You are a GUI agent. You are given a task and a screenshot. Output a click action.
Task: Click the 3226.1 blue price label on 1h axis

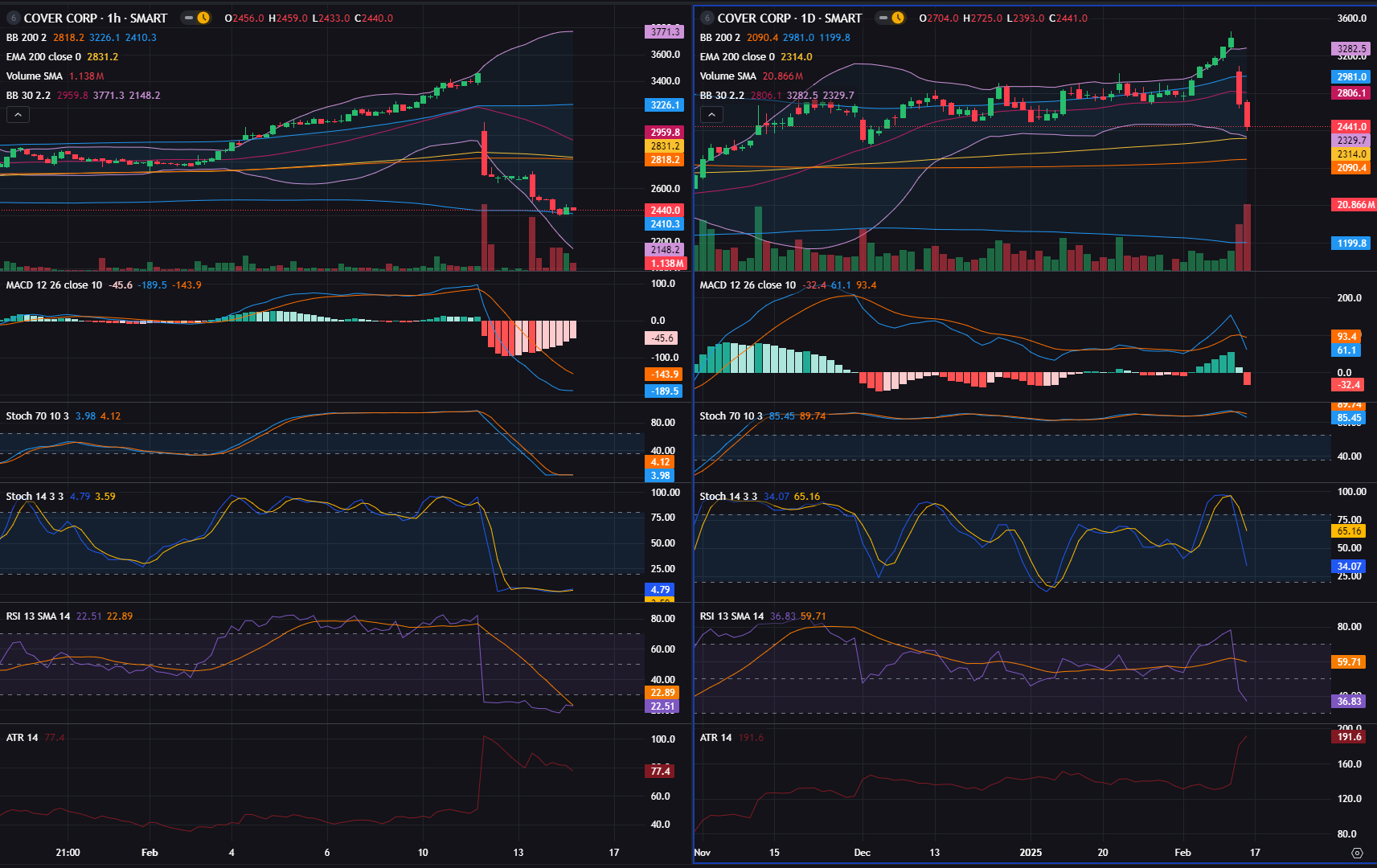(x=665, y=105)
